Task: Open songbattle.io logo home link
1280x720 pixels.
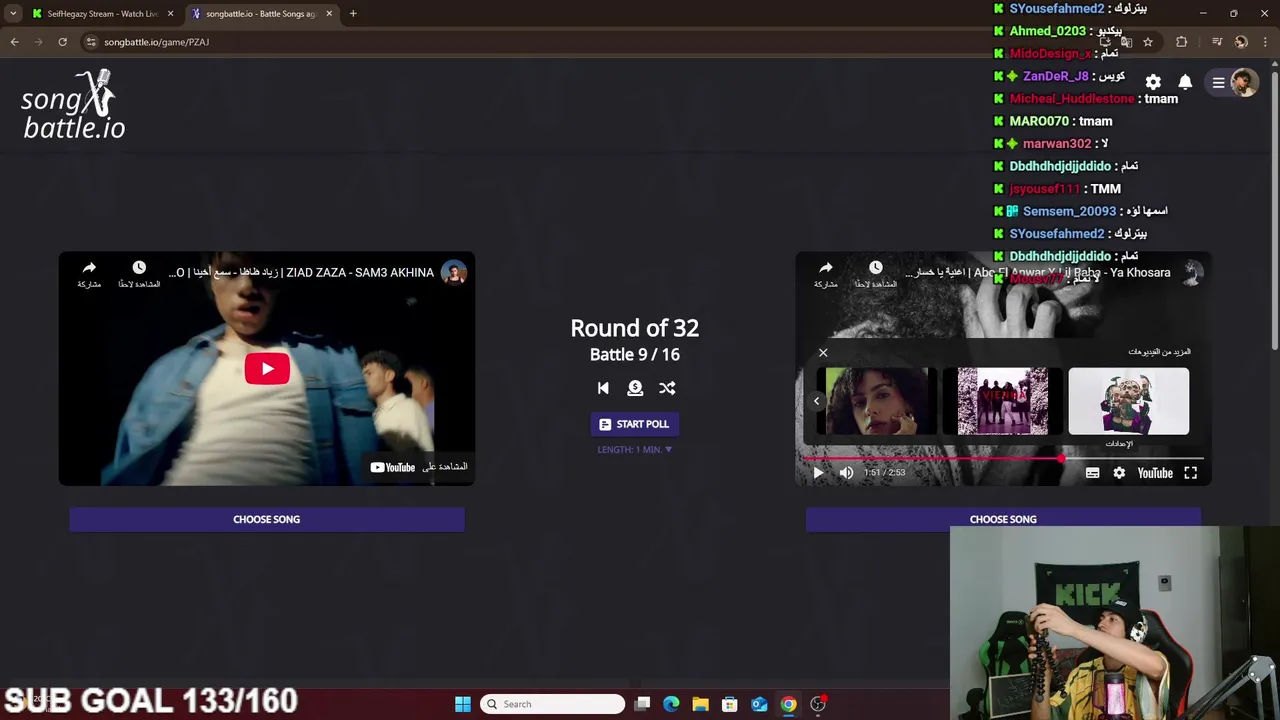Action: pos(73,104)
